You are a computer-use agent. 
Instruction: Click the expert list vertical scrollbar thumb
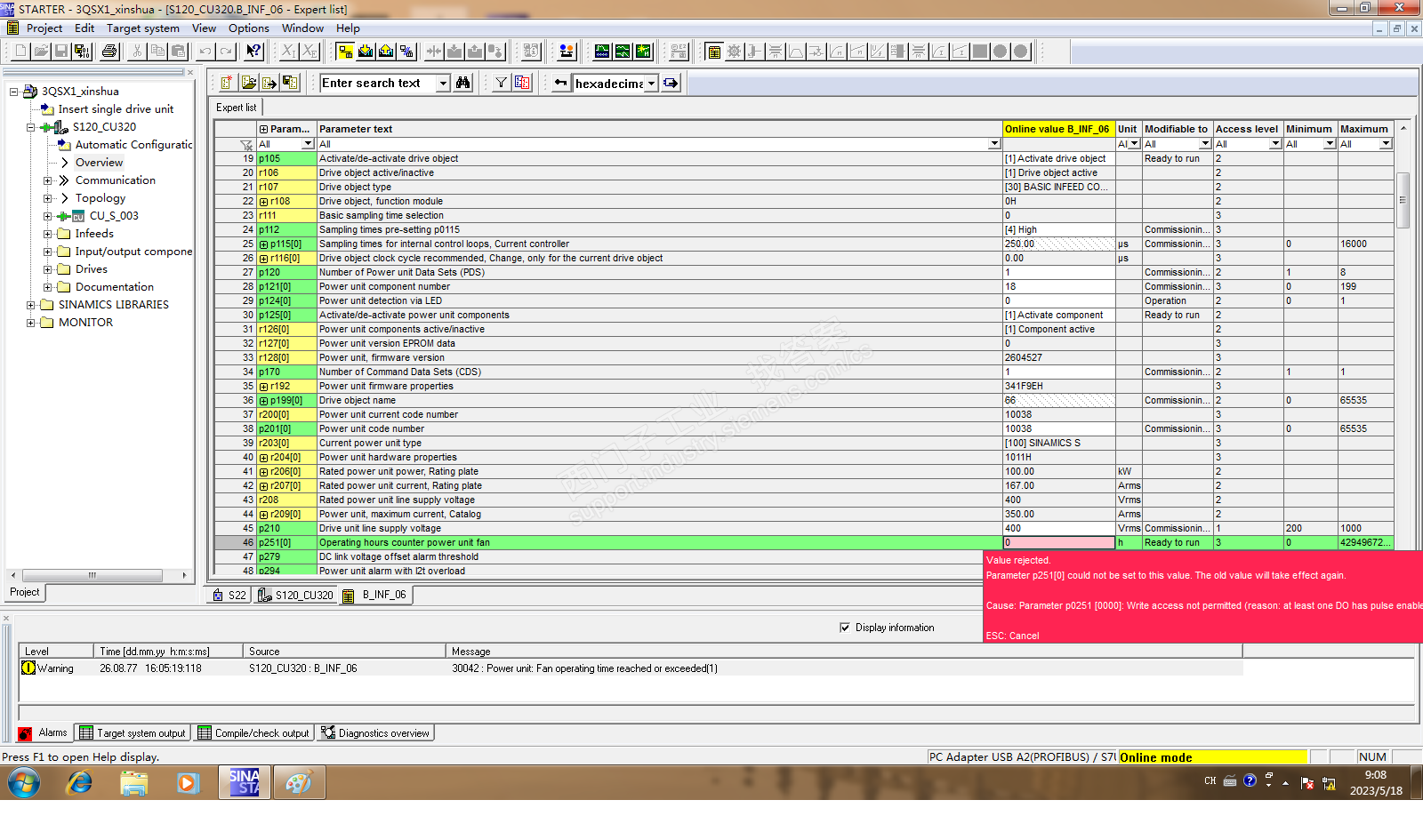pos(1403,200)
